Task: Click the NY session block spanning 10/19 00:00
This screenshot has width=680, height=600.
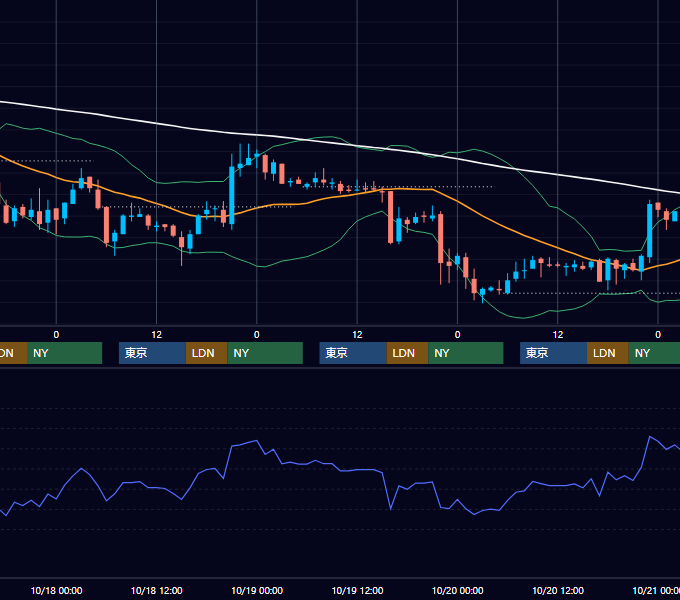Action: pos(265,353)
